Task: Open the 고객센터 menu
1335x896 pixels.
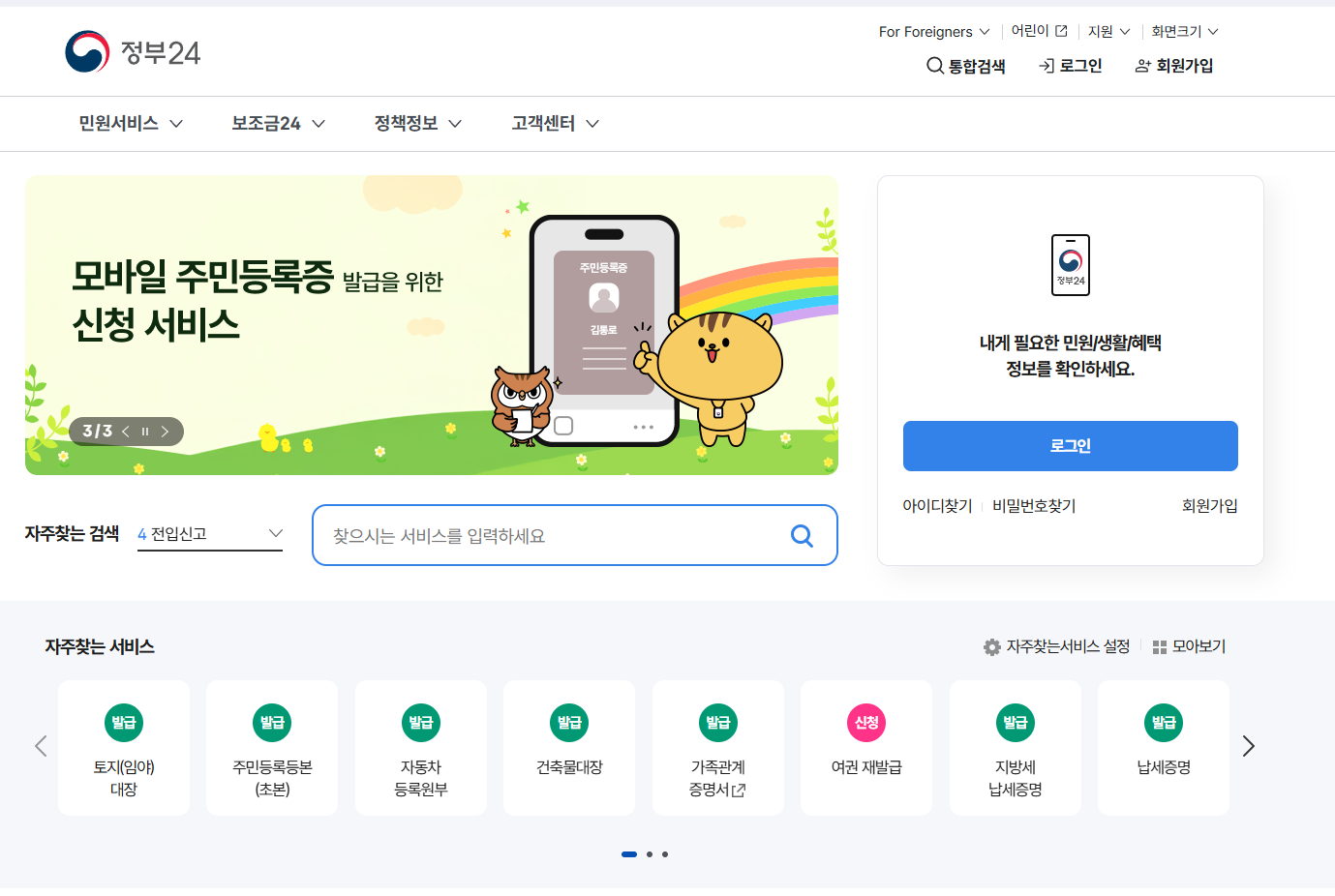Action: coord(555,124)
